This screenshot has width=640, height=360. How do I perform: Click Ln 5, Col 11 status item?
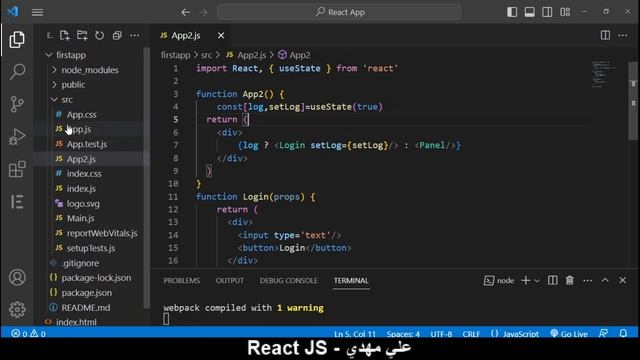(355, 334)
